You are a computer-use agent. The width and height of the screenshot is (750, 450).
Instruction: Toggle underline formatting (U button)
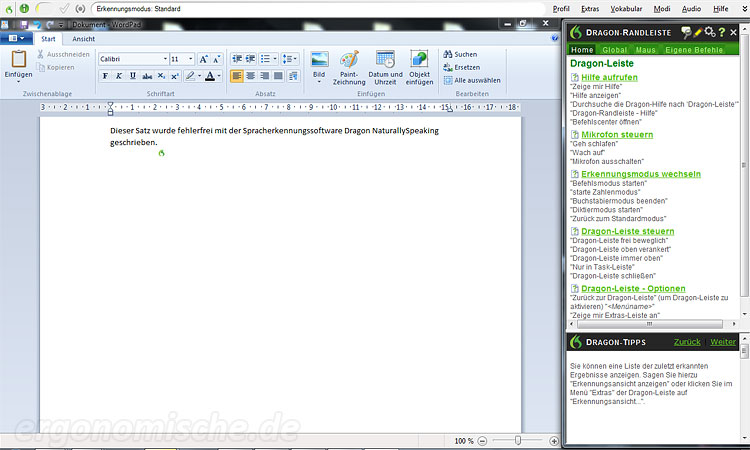pyautogui.click(x=133, y=76)
